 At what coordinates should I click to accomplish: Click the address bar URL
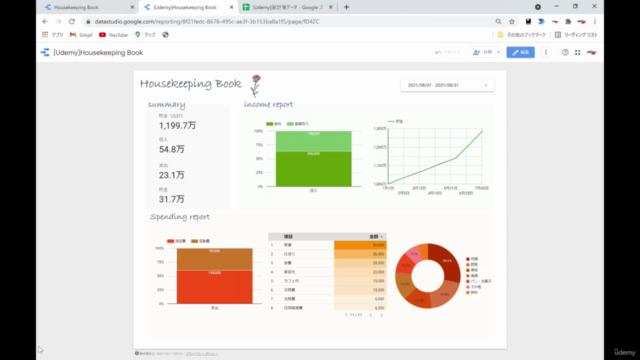(207, 22)
